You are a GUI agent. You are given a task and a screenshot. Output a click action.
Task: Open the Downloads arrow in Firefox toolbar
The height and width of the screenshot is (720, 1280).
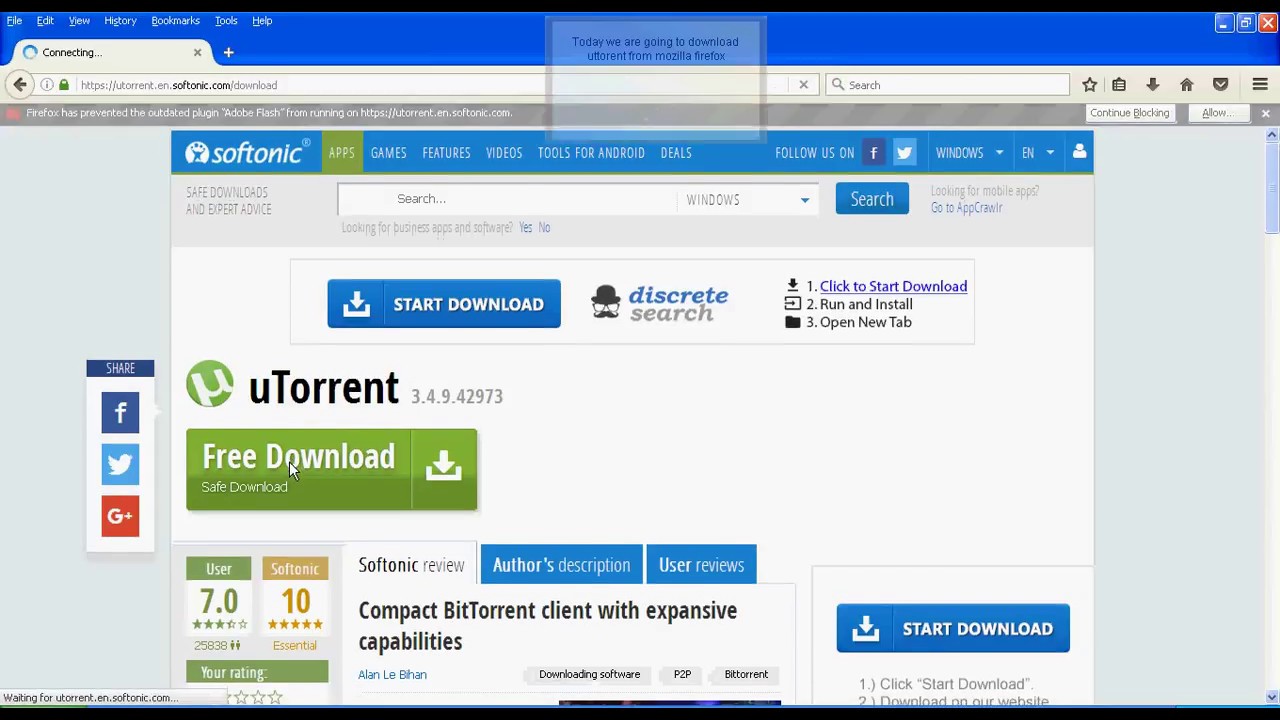point(1152,85)
